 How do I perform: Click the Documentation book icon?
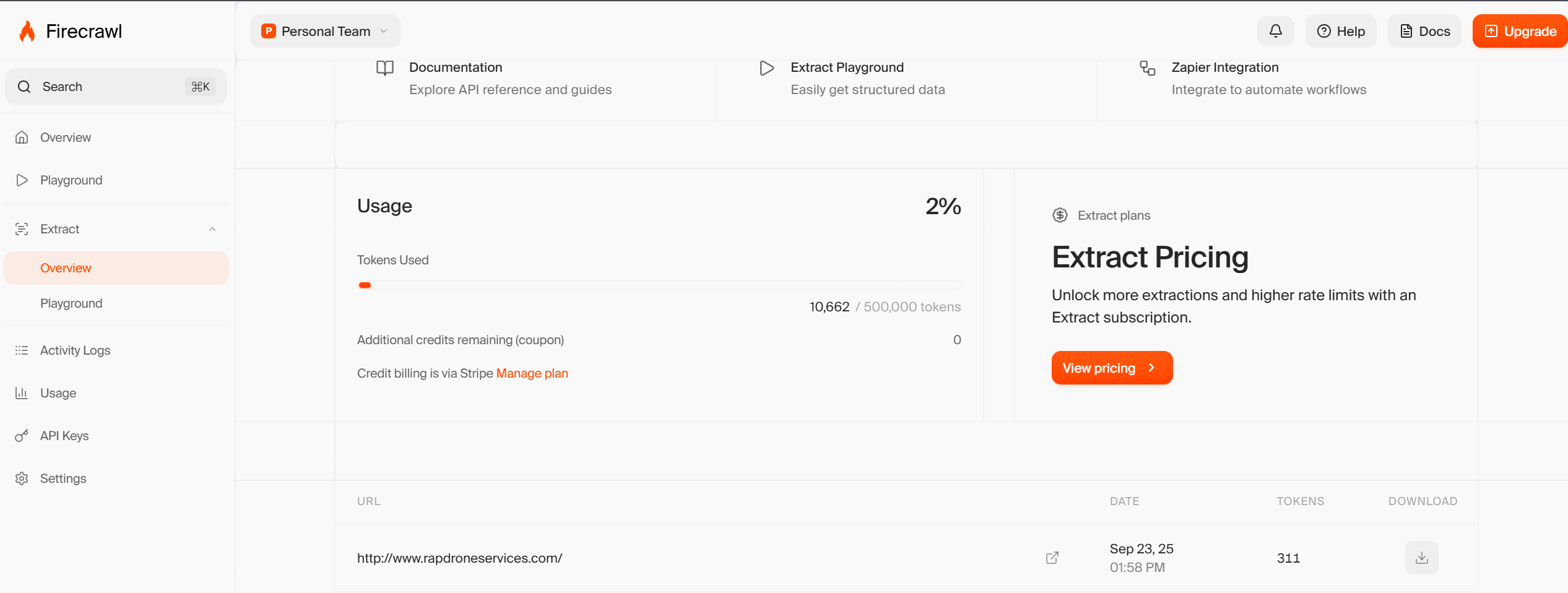pyautogui.click(x=385, y=68)
